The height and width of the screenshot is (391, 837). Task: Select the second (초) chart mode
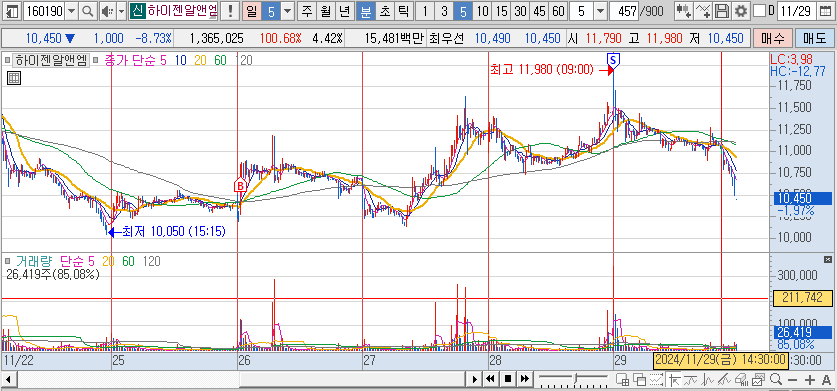(x=384, y=11)
